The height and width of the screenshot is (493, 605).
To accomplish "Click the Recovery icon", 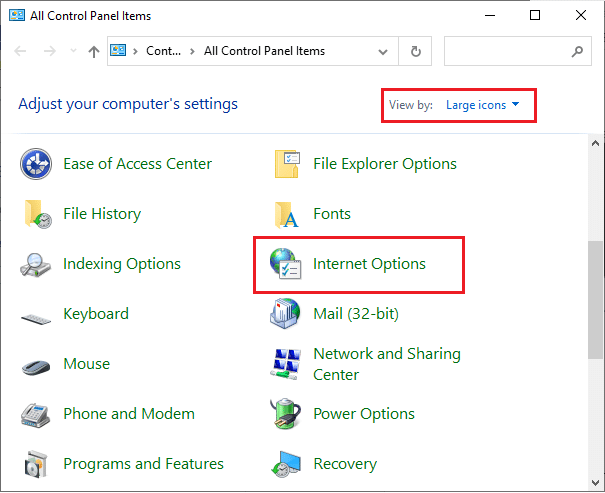I will point(287,464).
